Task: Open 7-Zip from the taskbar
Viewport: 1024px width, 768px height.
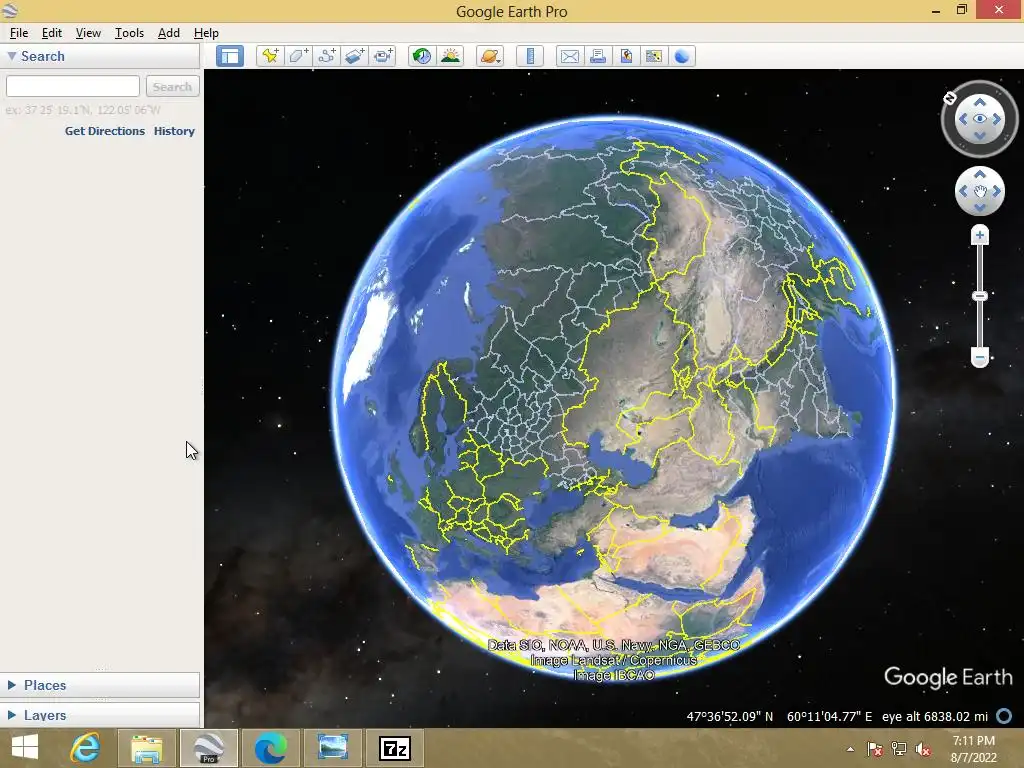Action: click(x=395, y=748)
